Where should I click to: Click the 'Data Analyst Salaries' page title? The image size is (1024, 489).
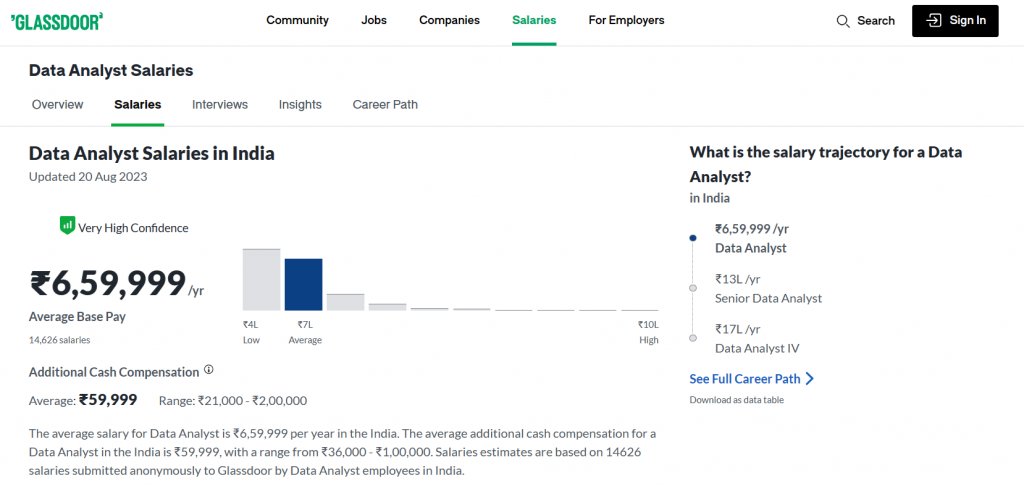(x=111, y=71)
